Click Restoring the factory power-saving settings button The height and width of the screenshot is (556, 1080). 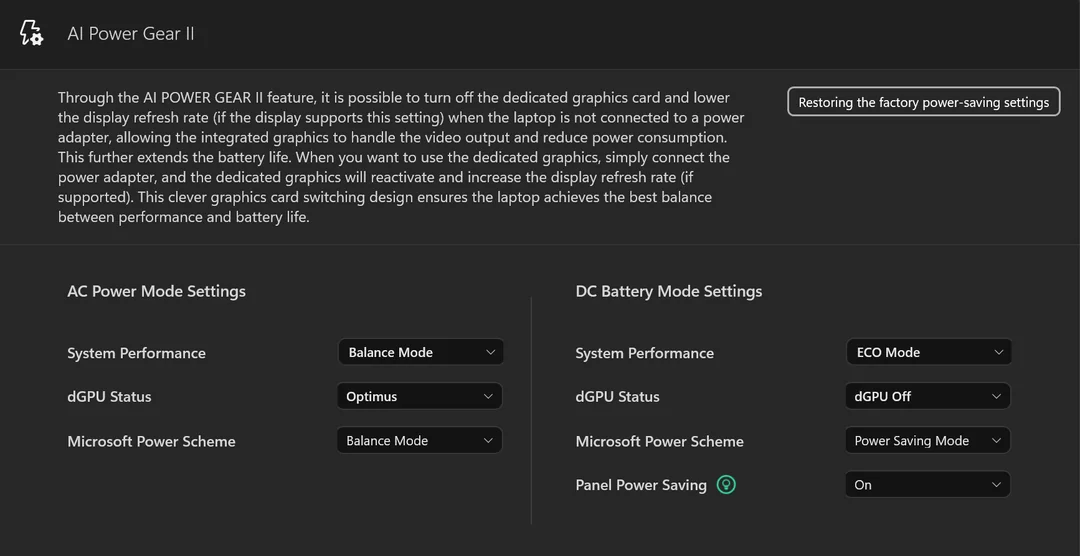pyautogui.click(x=923, y=102)
